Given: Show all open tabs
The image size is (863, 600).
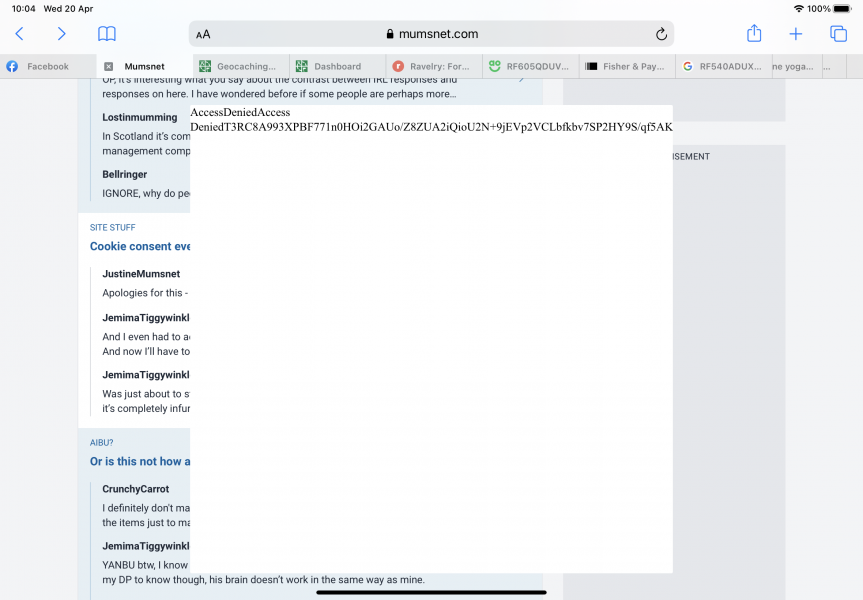Looking at the screenshot, I should pyautogui.click(x=838, y=33).
